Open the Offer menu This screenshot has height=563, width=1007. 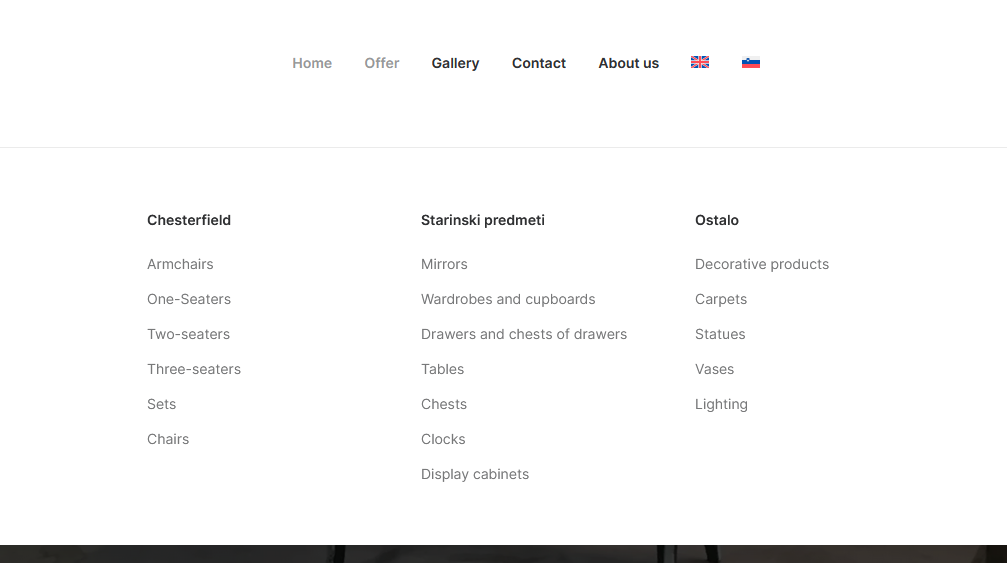point(381,63)
